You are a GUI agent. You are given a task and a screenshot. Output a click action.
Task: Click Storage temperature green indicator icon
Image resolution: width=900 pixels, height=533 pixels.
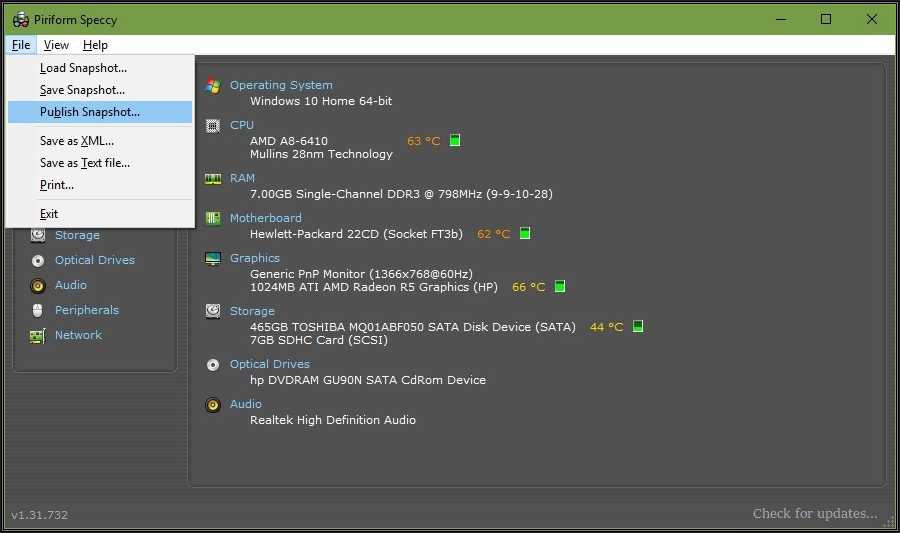637,326
